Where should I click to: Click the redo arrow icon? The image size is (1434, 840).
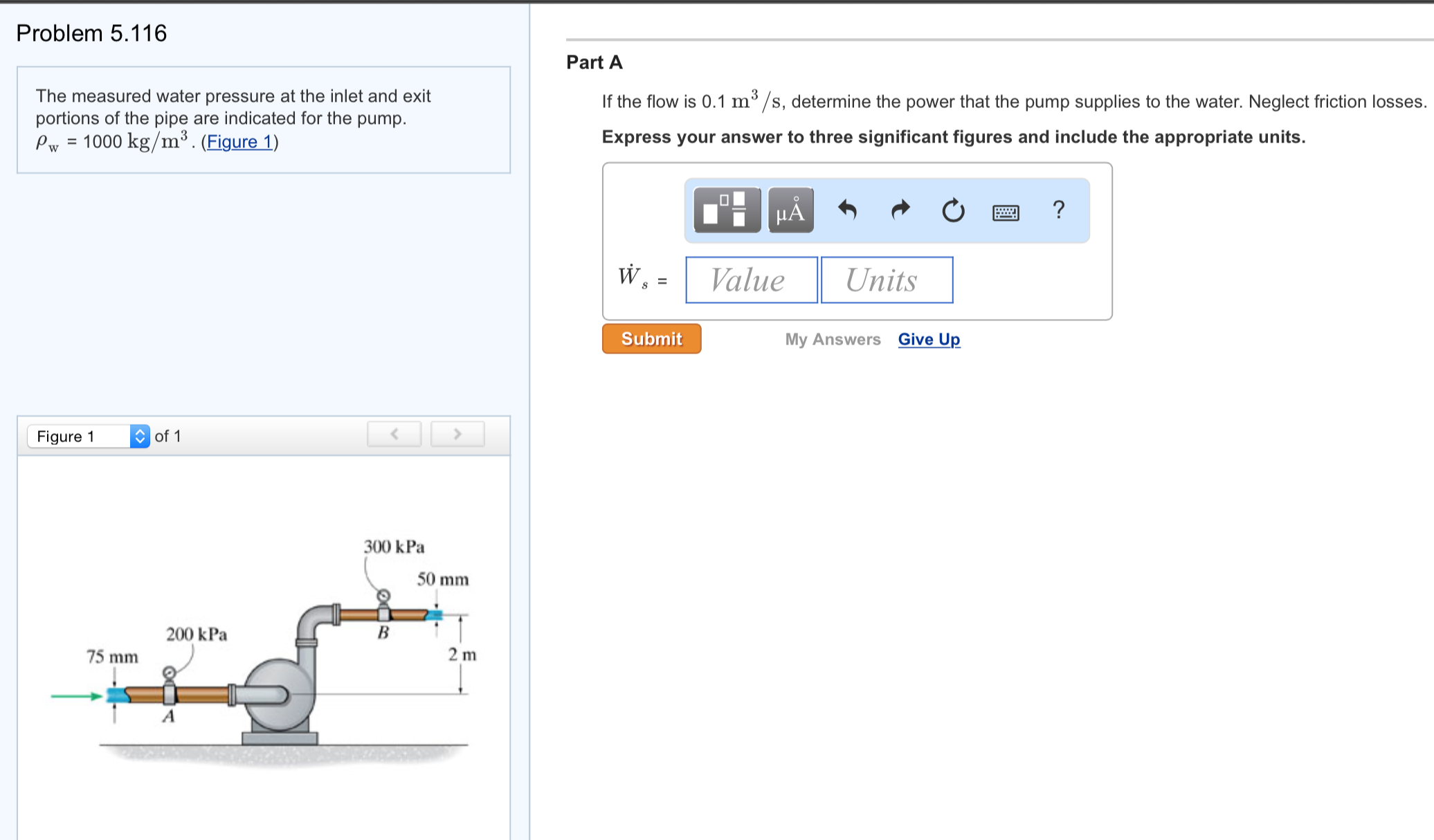(900, 209)
